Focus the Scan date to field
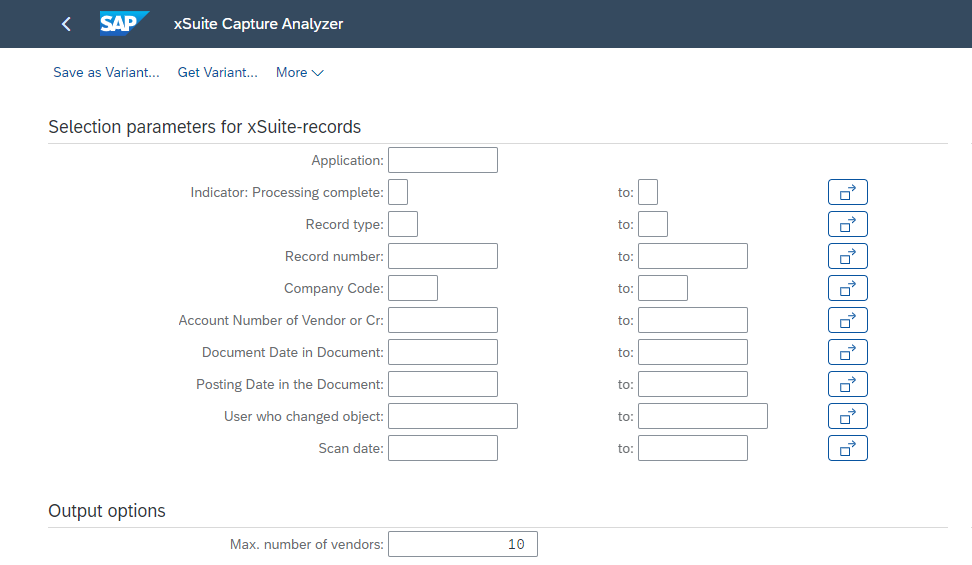This screenshot has height=565, width=972. click(692, 448)
